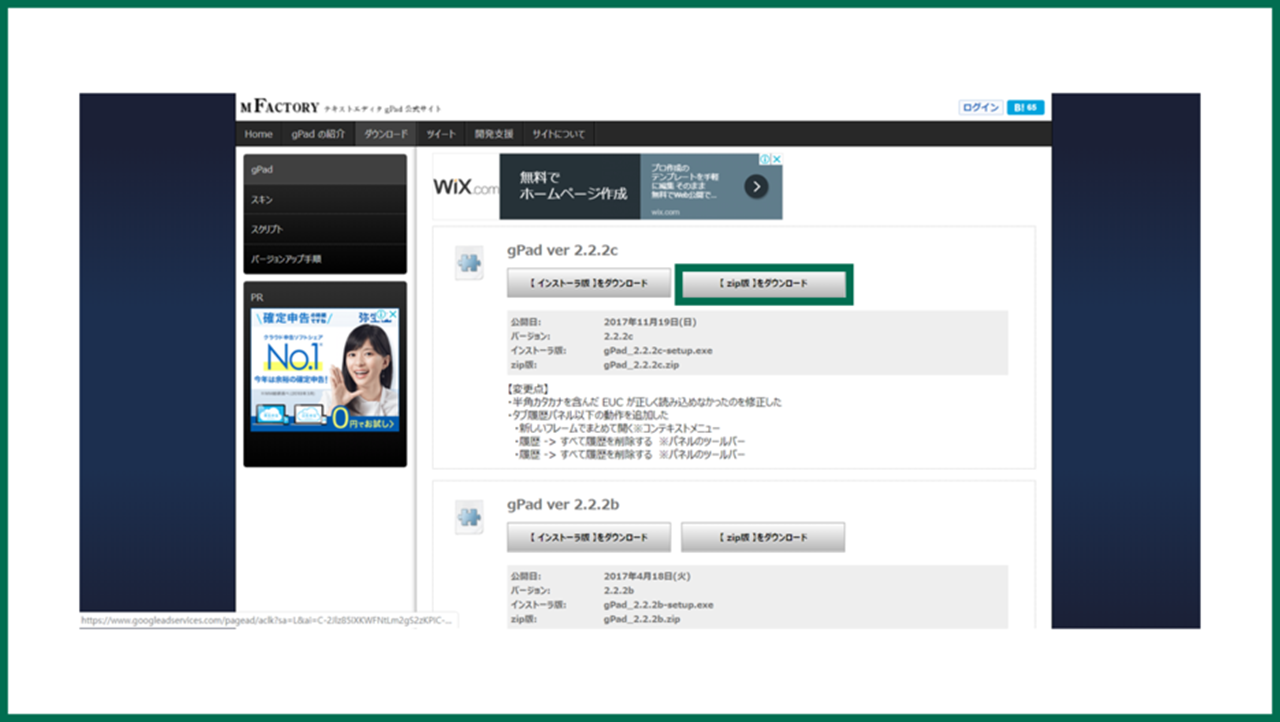Click the date 2017年4月18日(火)
This screenshot has width=1280, height=722.
click(x=646, y=576)
